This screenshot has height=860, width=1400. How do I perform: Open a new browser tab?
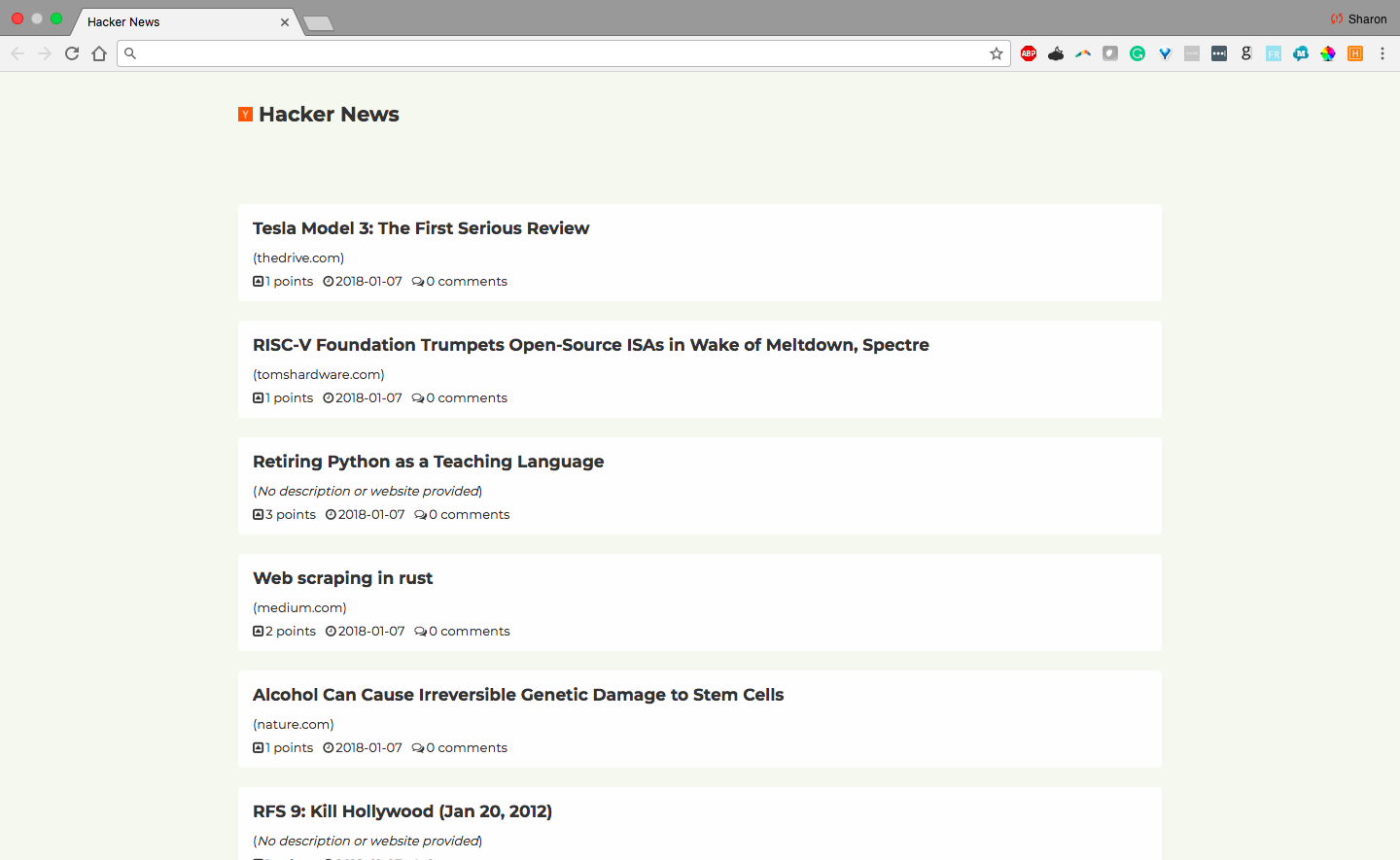point(318,22)
